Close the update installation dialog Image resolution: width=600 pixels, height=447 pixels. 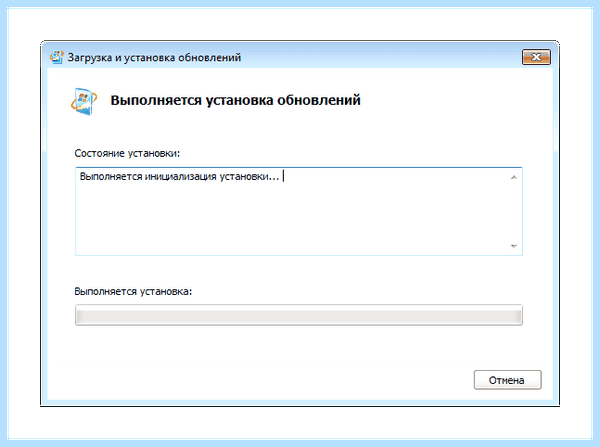[536, 57]
